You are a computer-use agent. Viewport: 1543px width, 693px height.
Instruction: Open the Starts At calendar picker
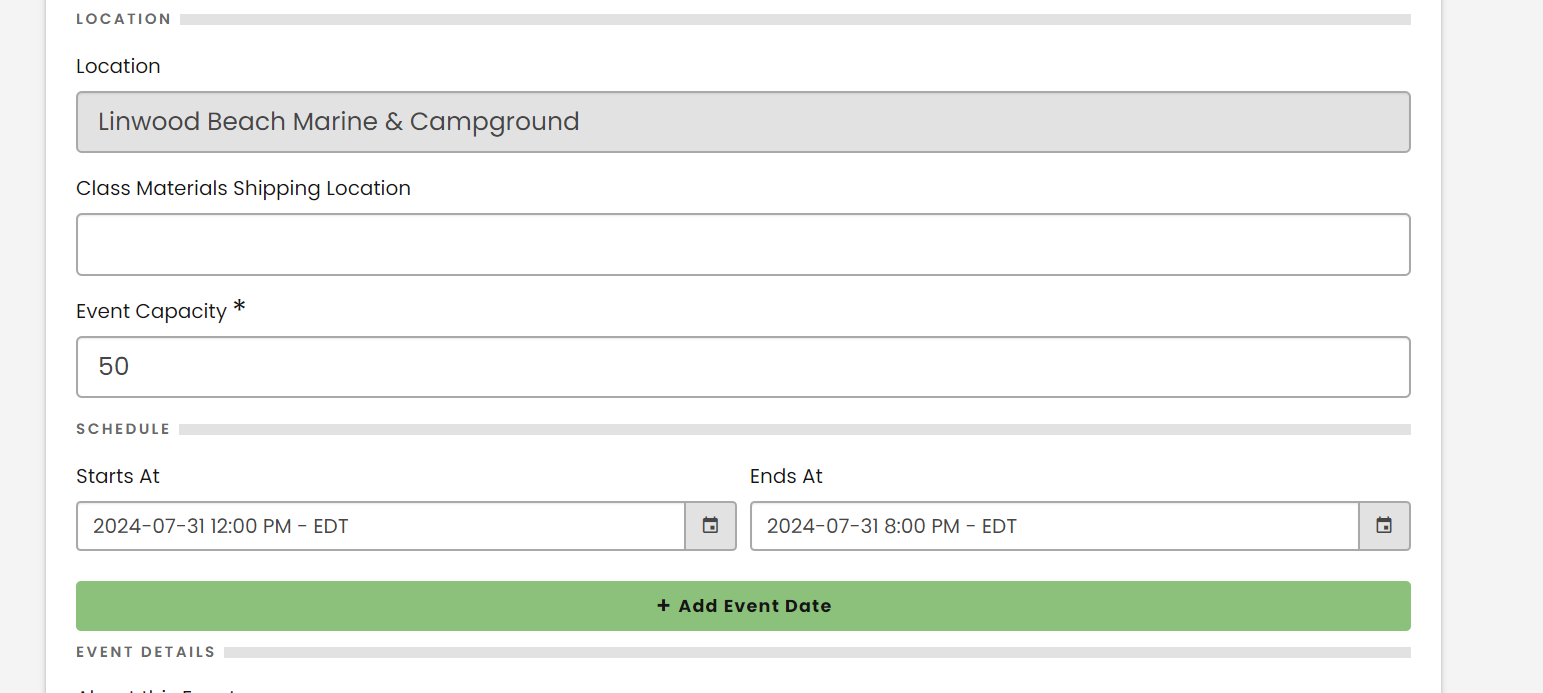pos(710,526)
